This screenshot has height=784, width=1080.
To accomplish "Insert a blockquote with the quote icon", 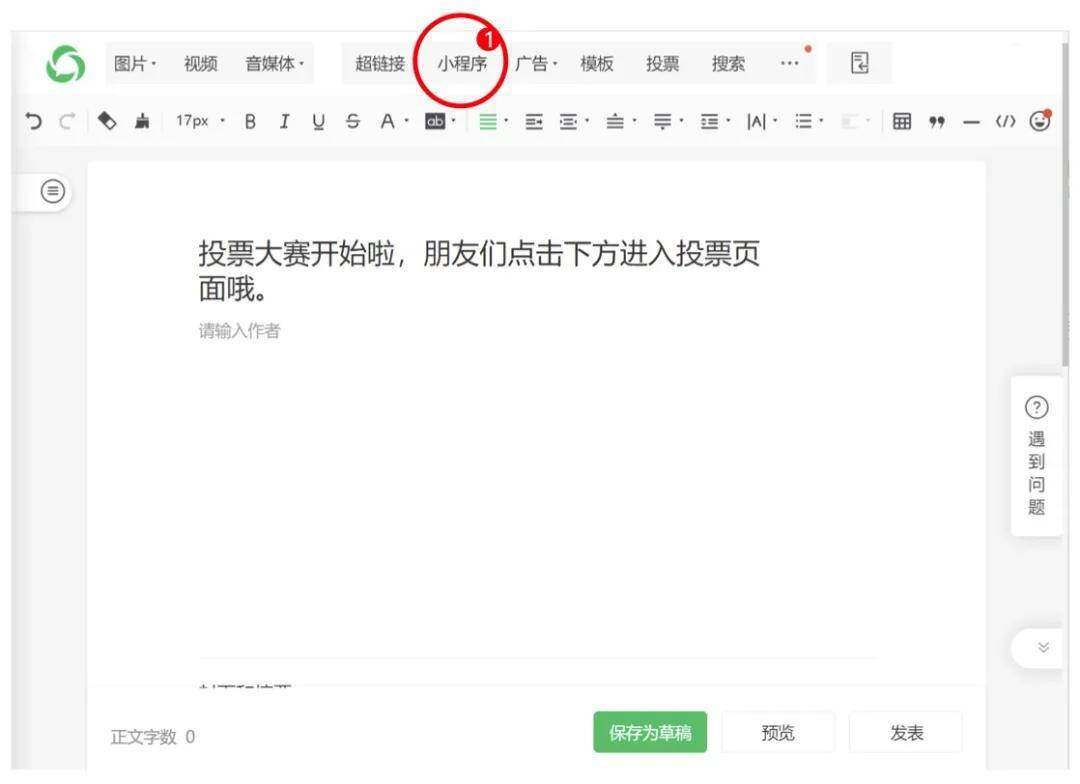I will [x=937, y=121].
